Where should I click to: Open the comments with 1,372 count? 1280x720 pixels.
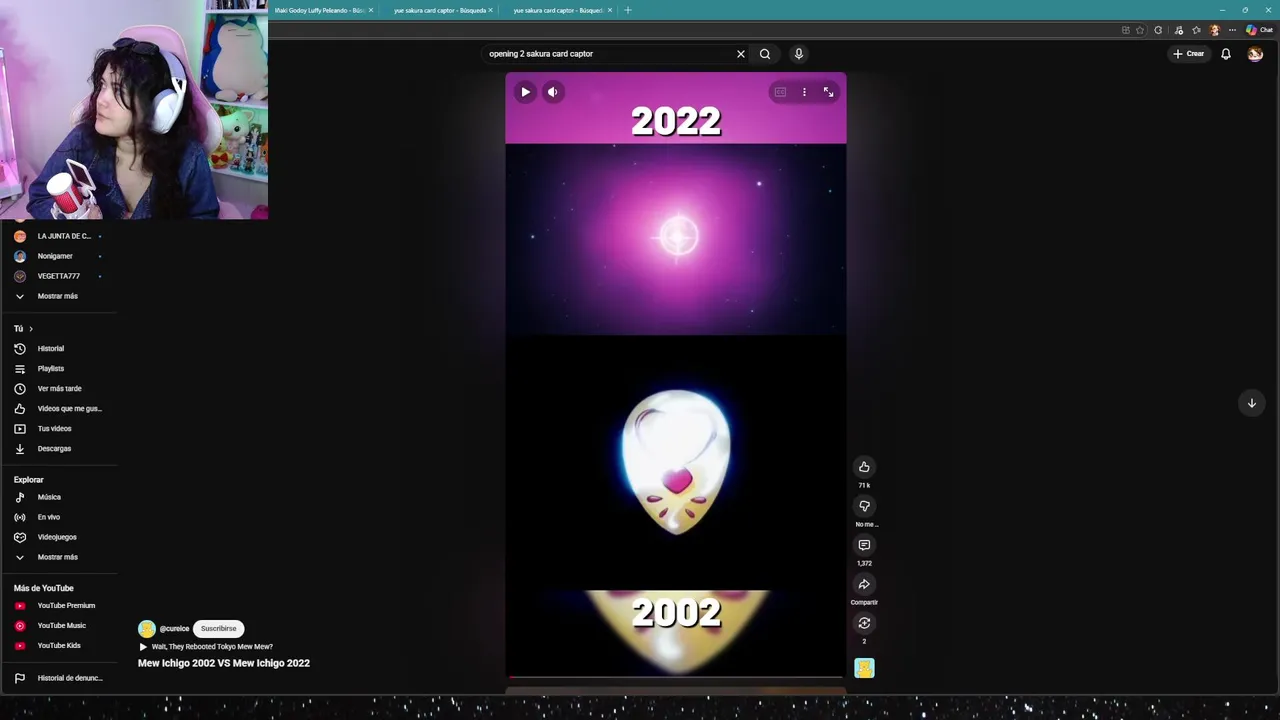(x=864, y=545)
